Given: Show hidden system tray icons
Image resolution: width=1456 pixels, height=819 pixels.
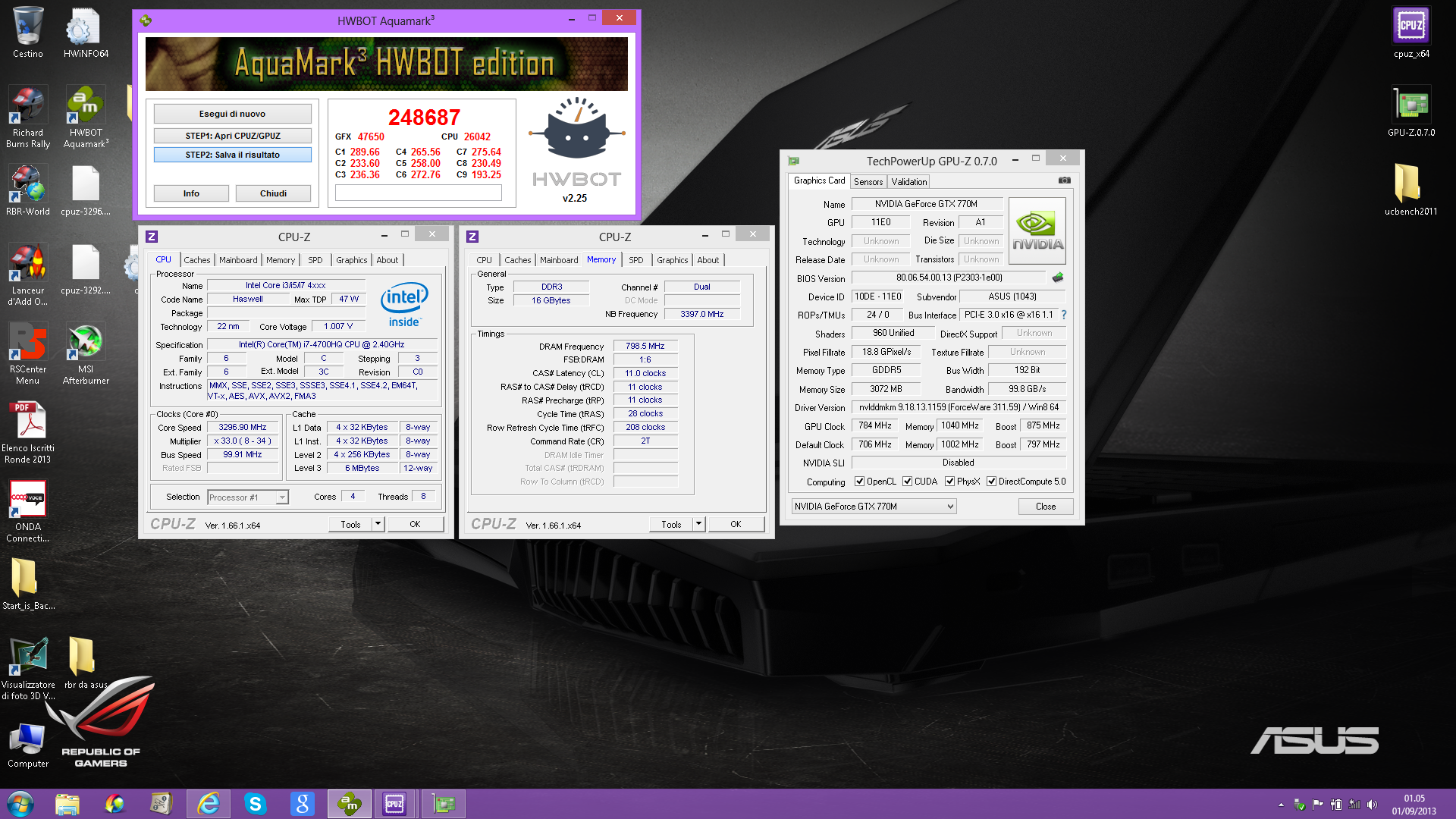Looking at the screenshot, I should (x=1281, y=805).
